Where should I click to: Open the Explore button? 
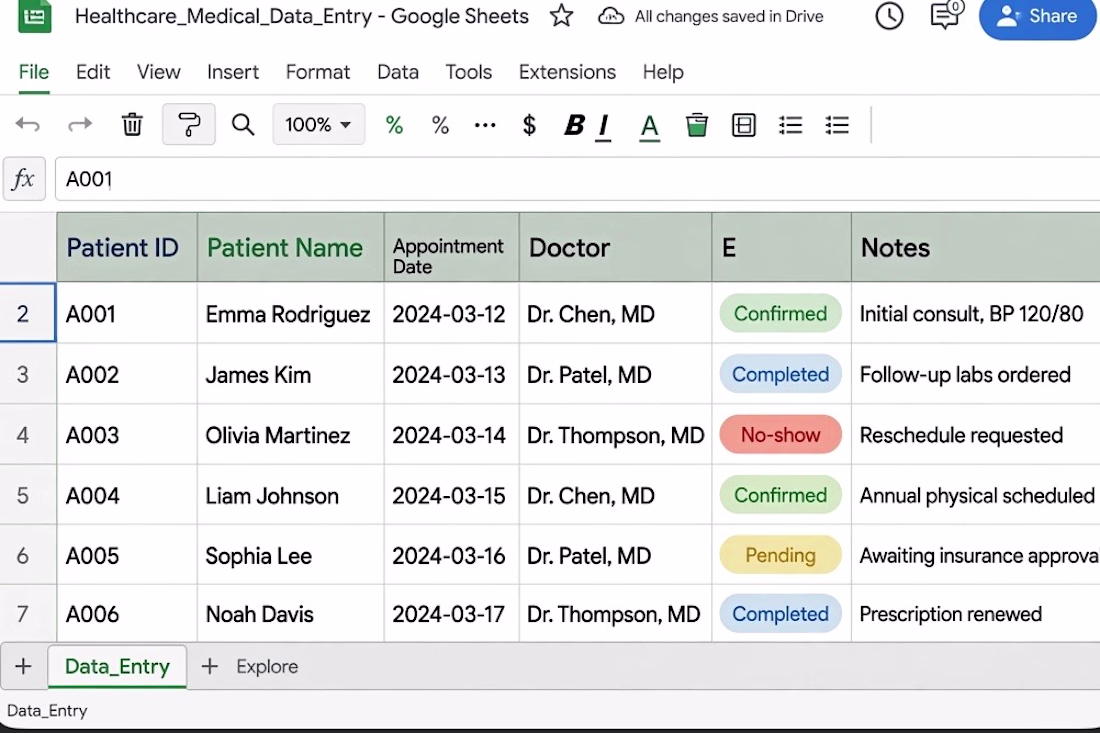tap(267, 666)
